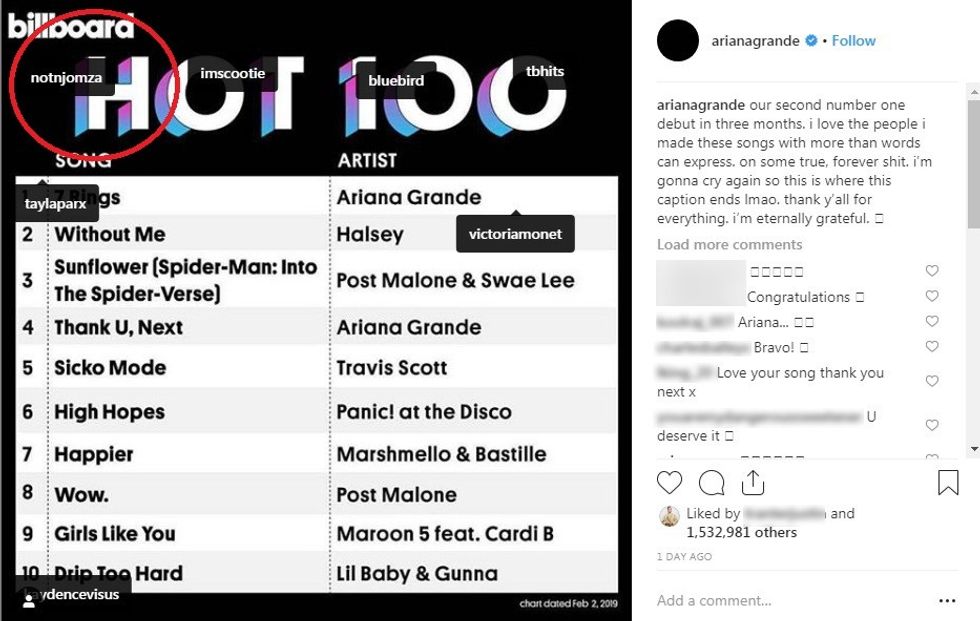Like the post with the heart icon
The width and height of the screenshot is (980, 621).
pos(669,484)
